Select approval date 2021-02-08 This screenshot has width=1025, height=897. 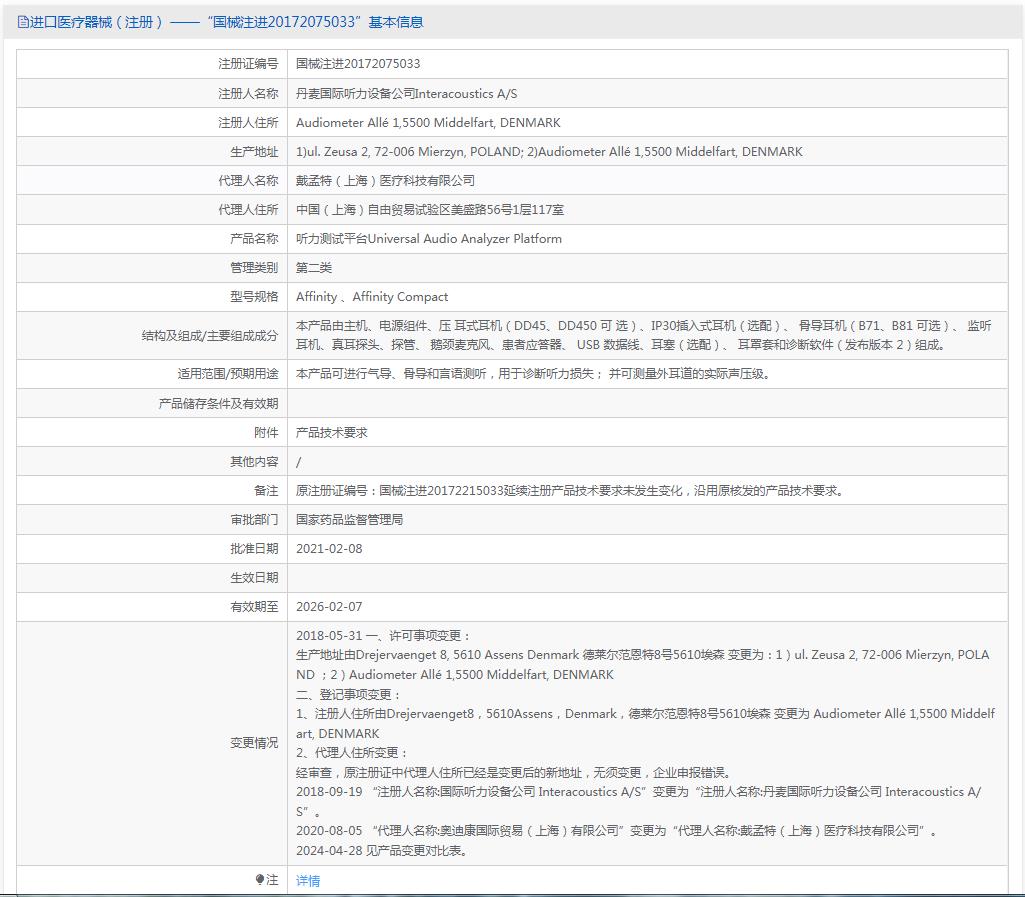click(x=329, y=549)
